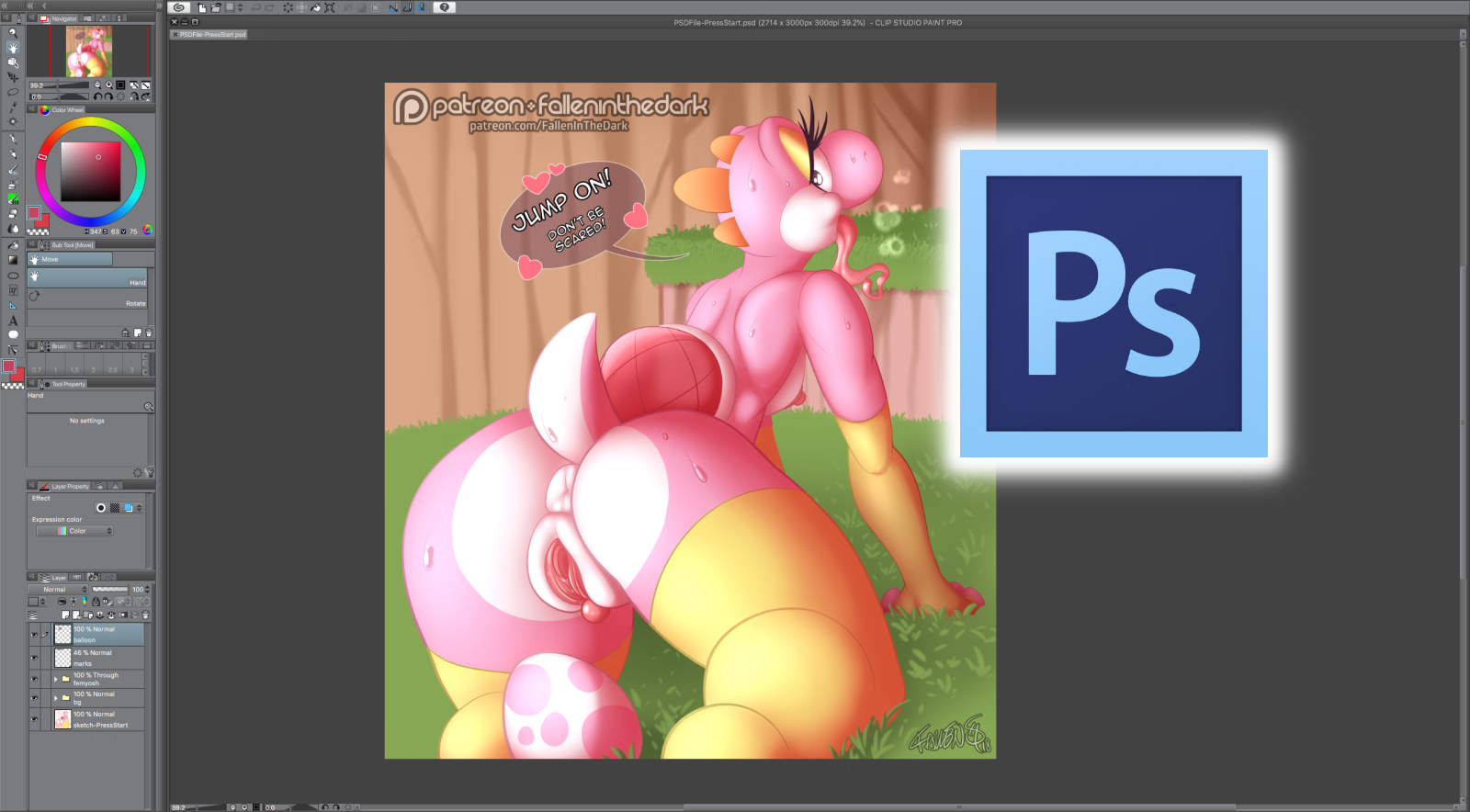Select the Text tool
The height and width of the screenshot is (812, 1470).
click(x=13, y=320)
